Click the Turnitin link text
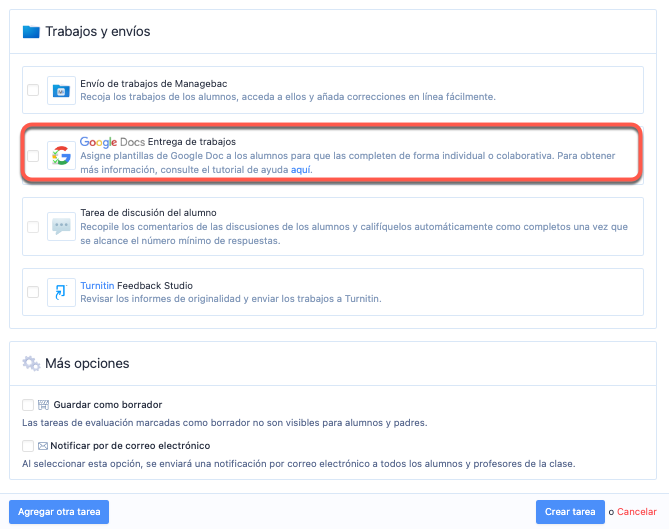 point(99,285)
